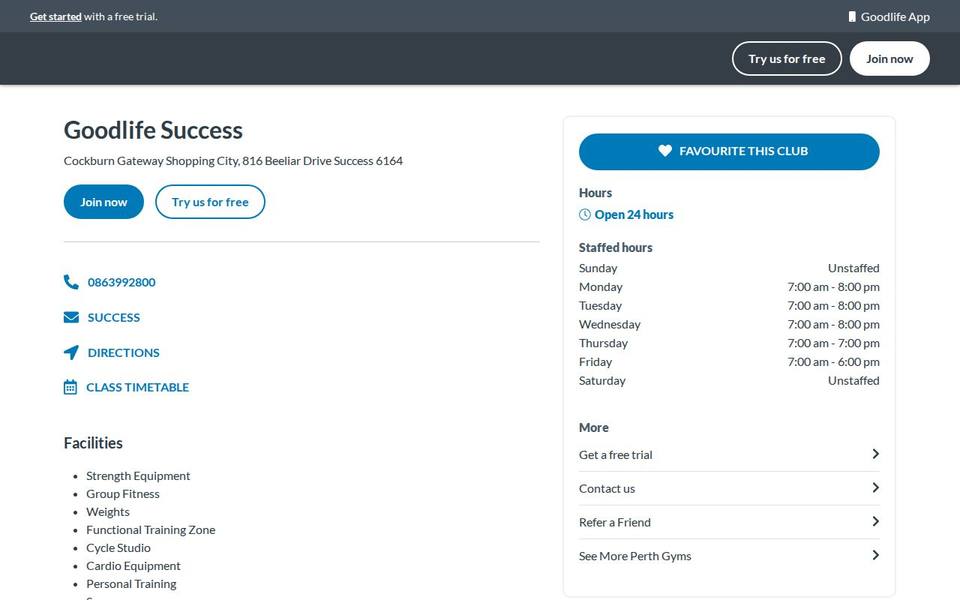Click the envelope email icon
The image size is (960, 600).
click(x=71, y=317)
